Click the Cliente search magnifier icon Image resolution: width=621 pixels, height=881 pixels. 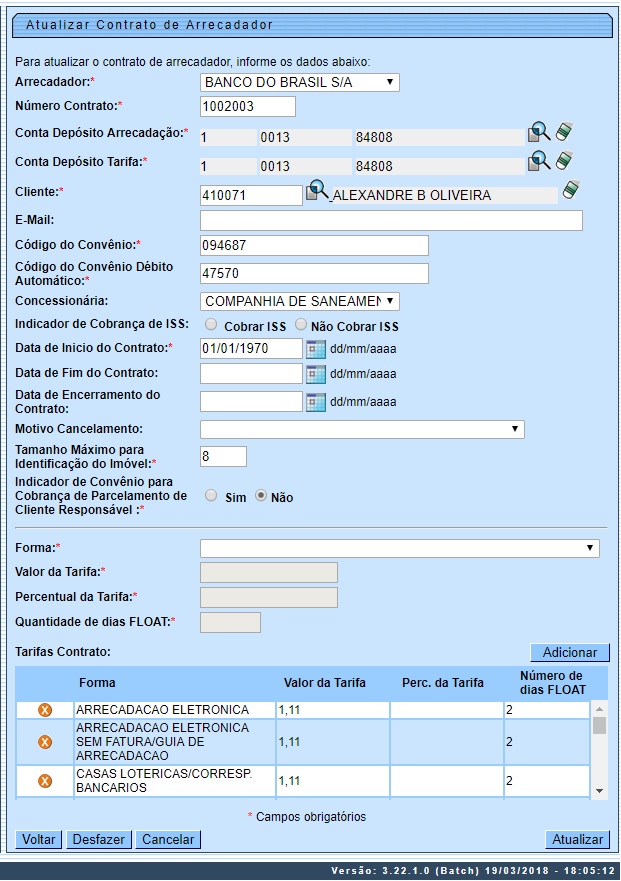(317, 190)
